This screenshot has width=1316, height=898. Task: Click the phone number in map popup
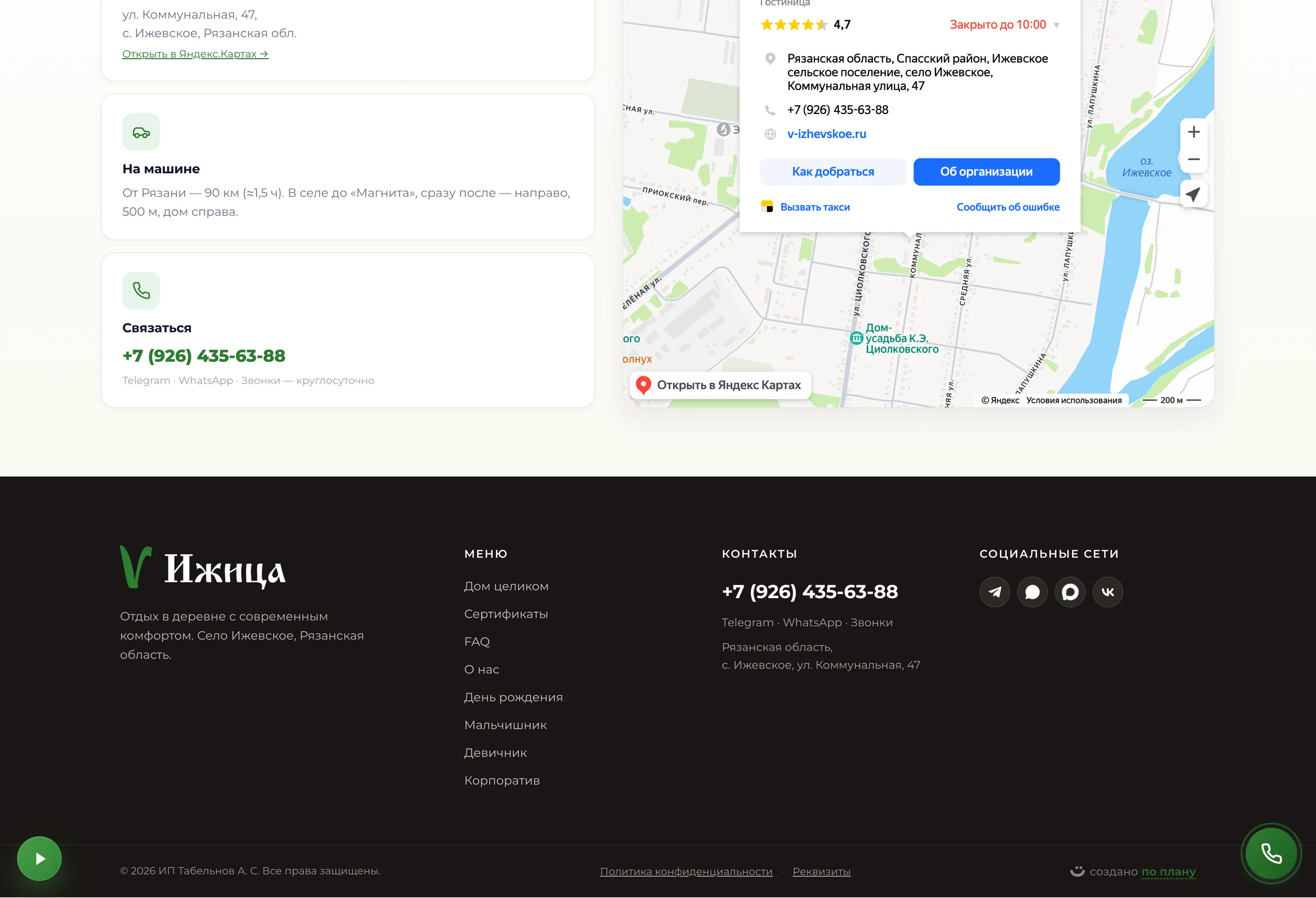pos(837,110)
